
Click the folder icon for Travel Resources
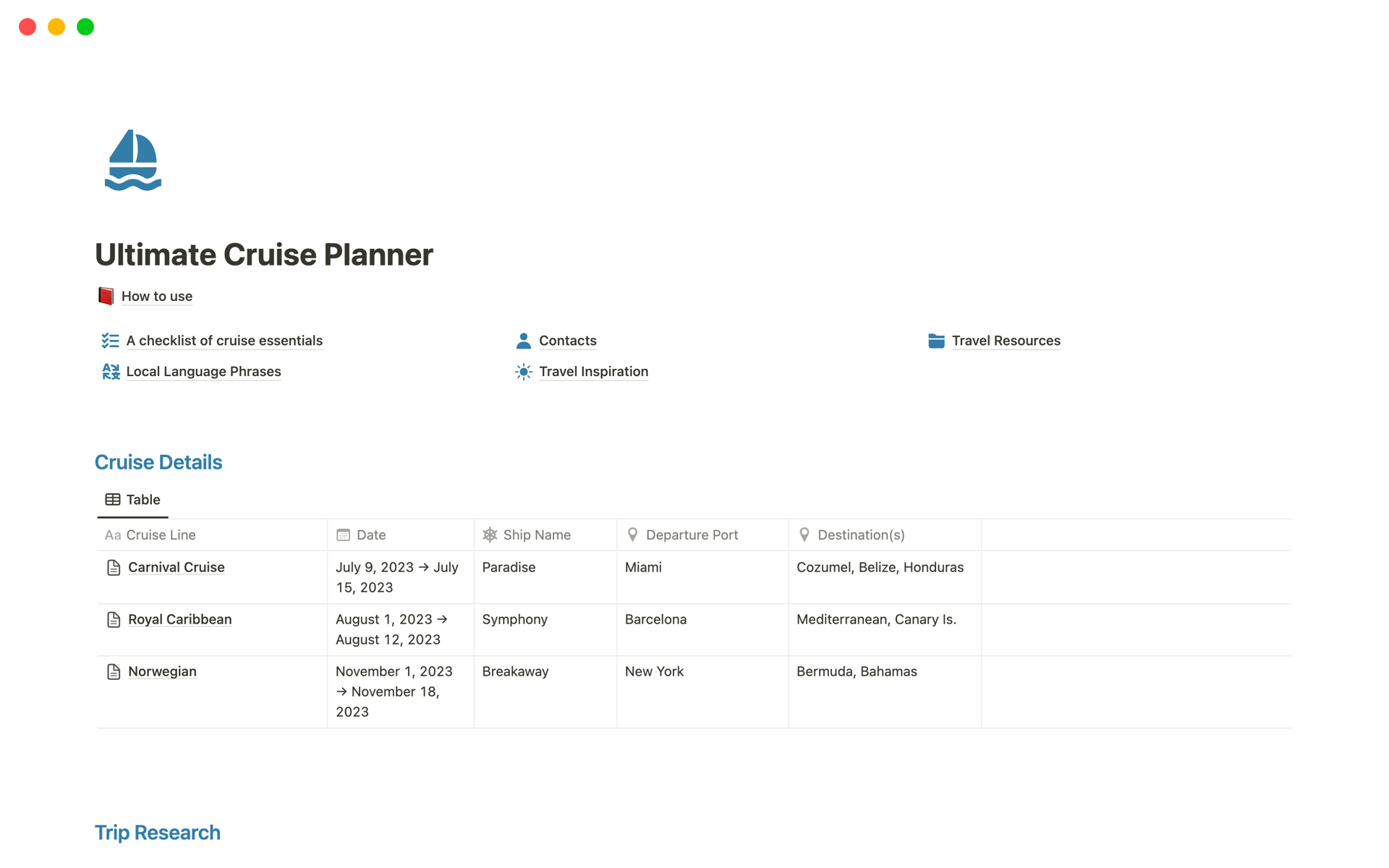936,341
